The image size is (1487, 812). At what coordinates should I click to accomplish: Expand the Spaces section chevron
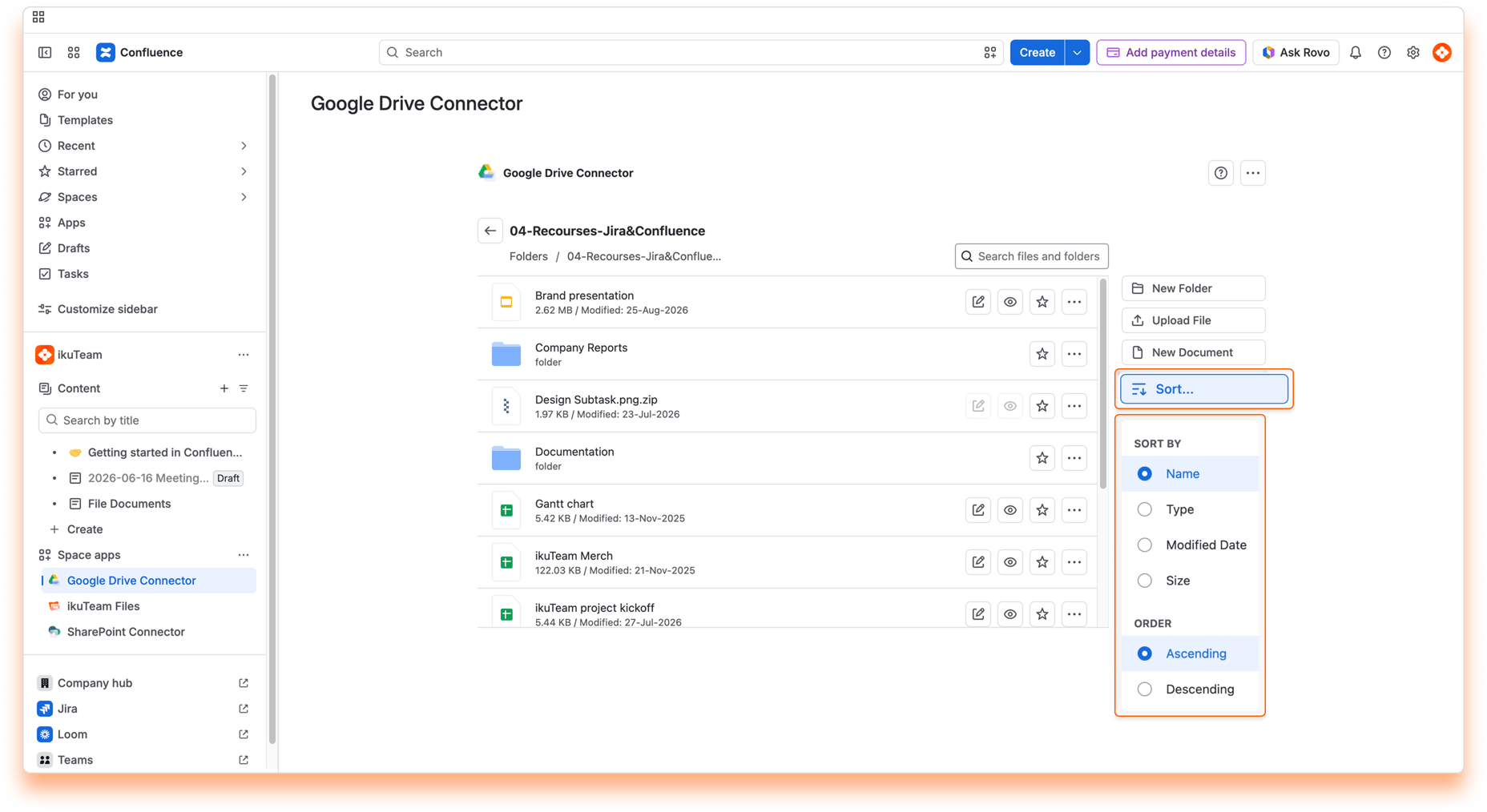(244, 197)
